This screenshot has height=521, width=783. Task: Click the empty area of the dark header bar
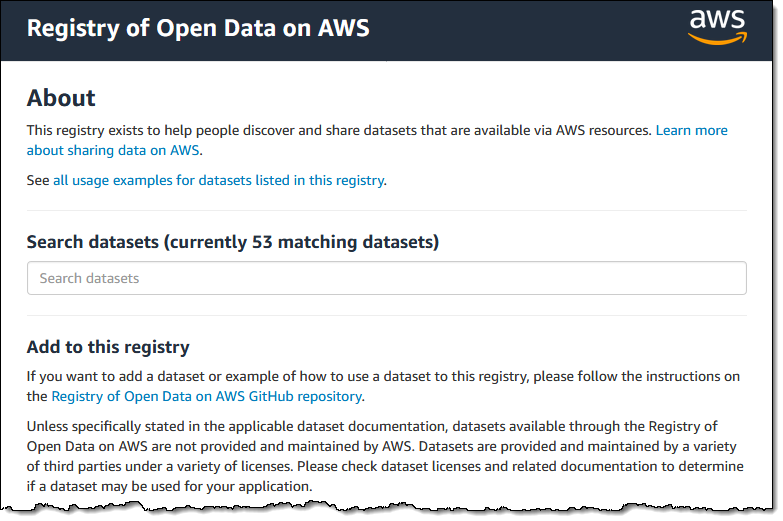[x=520, y=28]
